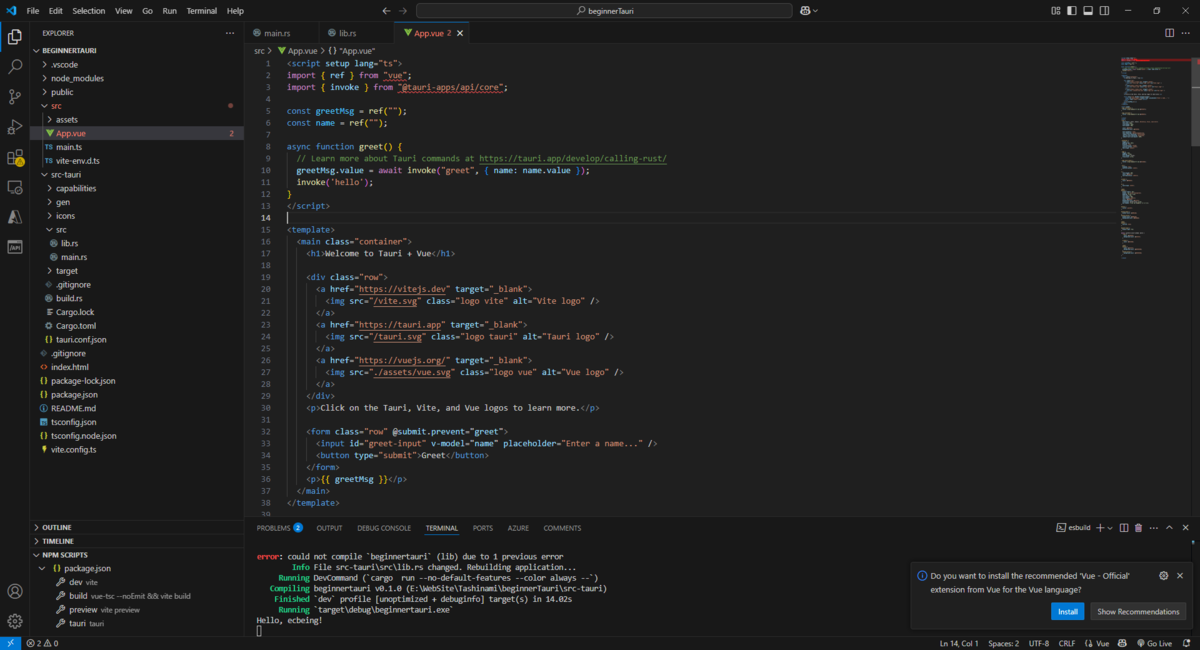Image resolution: width=1200 pixels, height=650 pixels.
Task: Click the Go Back arrow
Action: 387,11
